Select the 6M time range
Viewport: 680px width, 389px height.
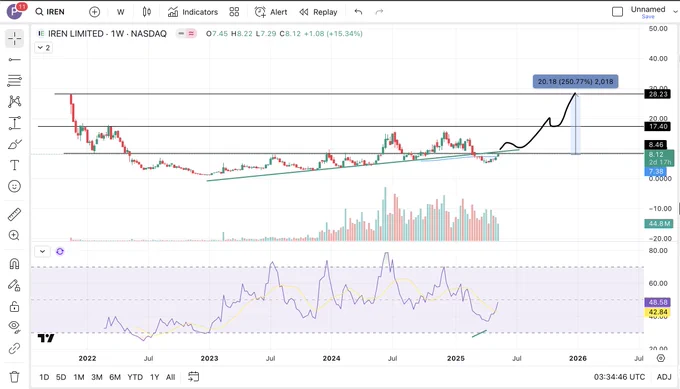(x=115, y=377)
